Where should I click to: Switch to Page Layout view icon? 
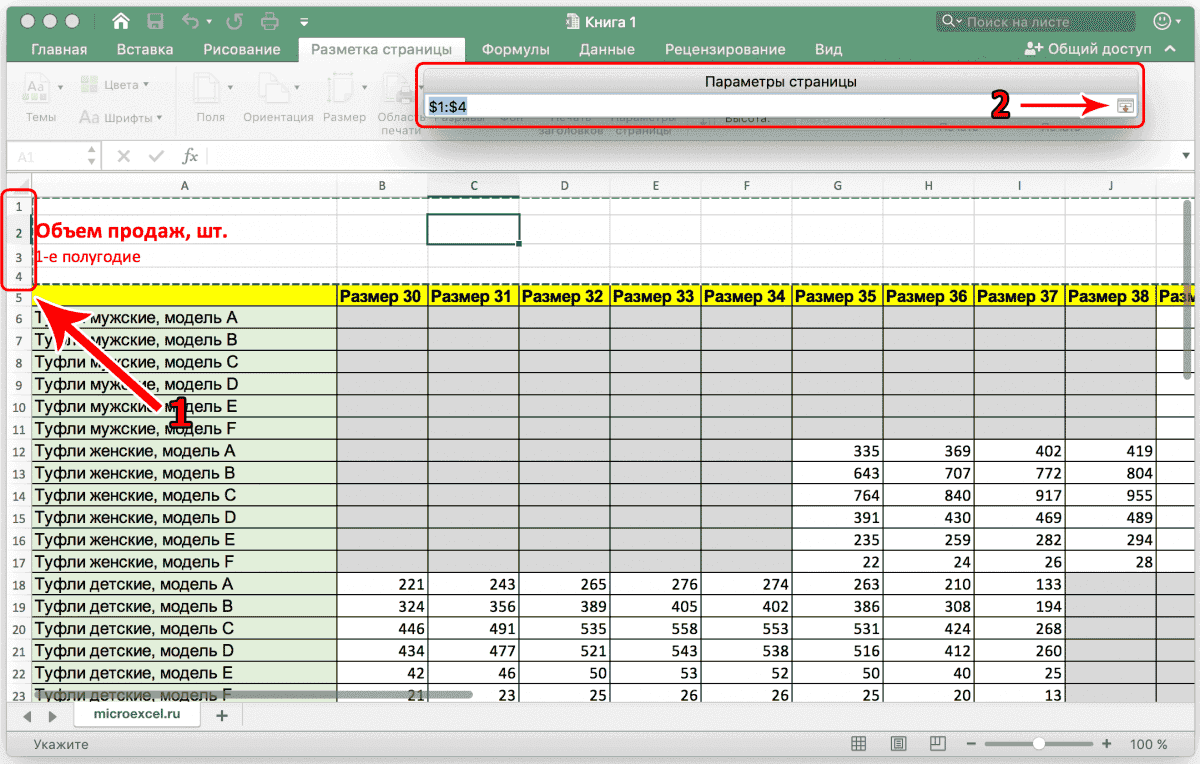tap(899, 744)
